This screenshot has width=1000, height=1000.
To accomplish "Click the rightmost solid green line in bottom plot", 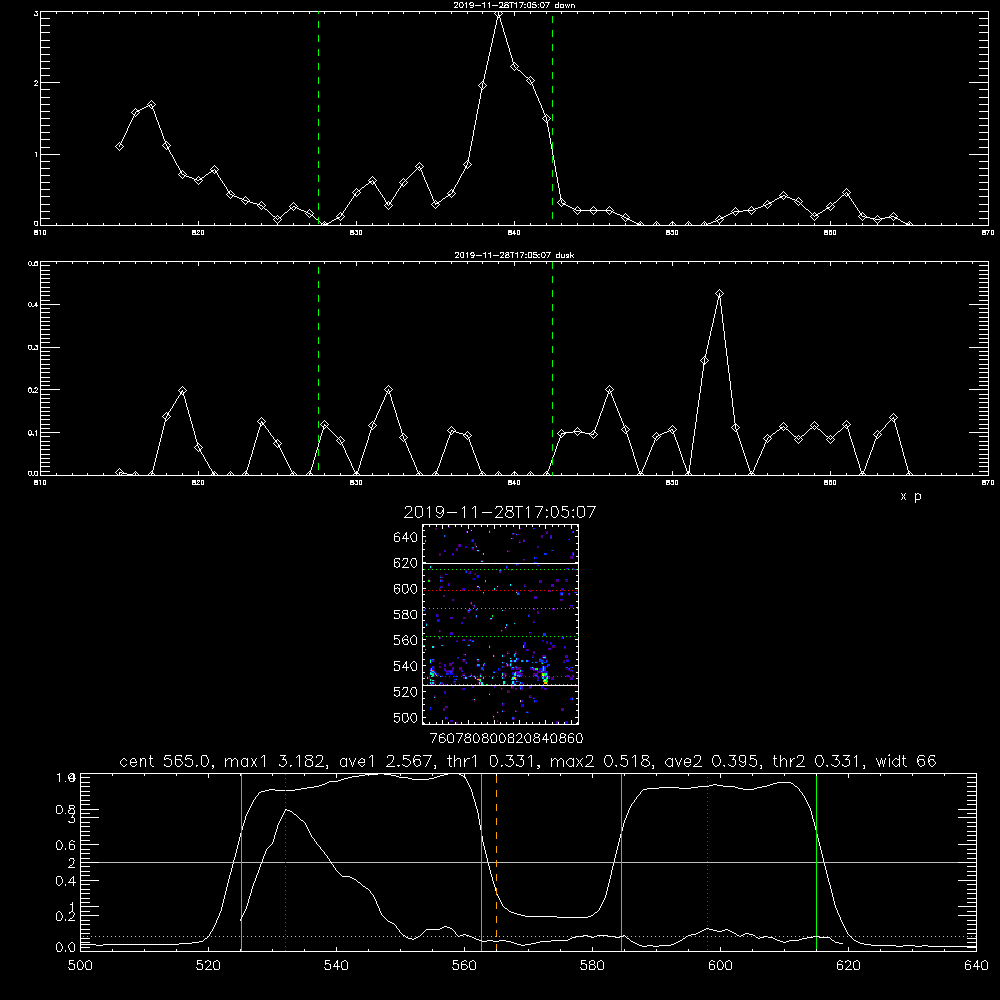I will [816, 861].
